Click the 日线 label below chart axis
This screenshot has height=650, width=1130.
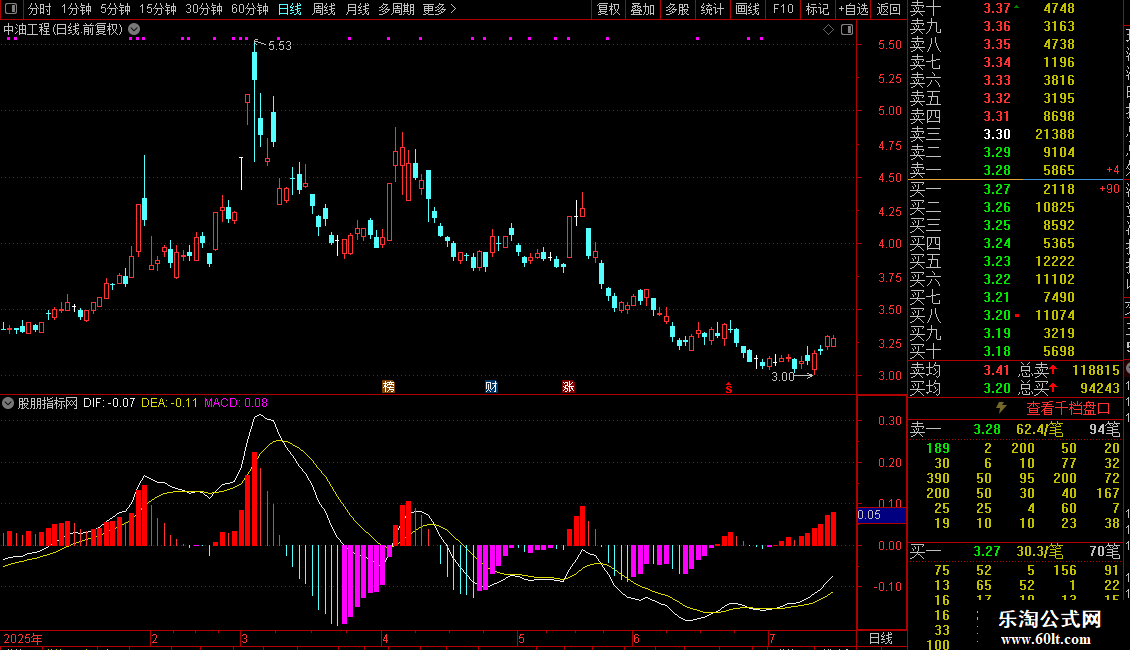[x=881, y=638]
